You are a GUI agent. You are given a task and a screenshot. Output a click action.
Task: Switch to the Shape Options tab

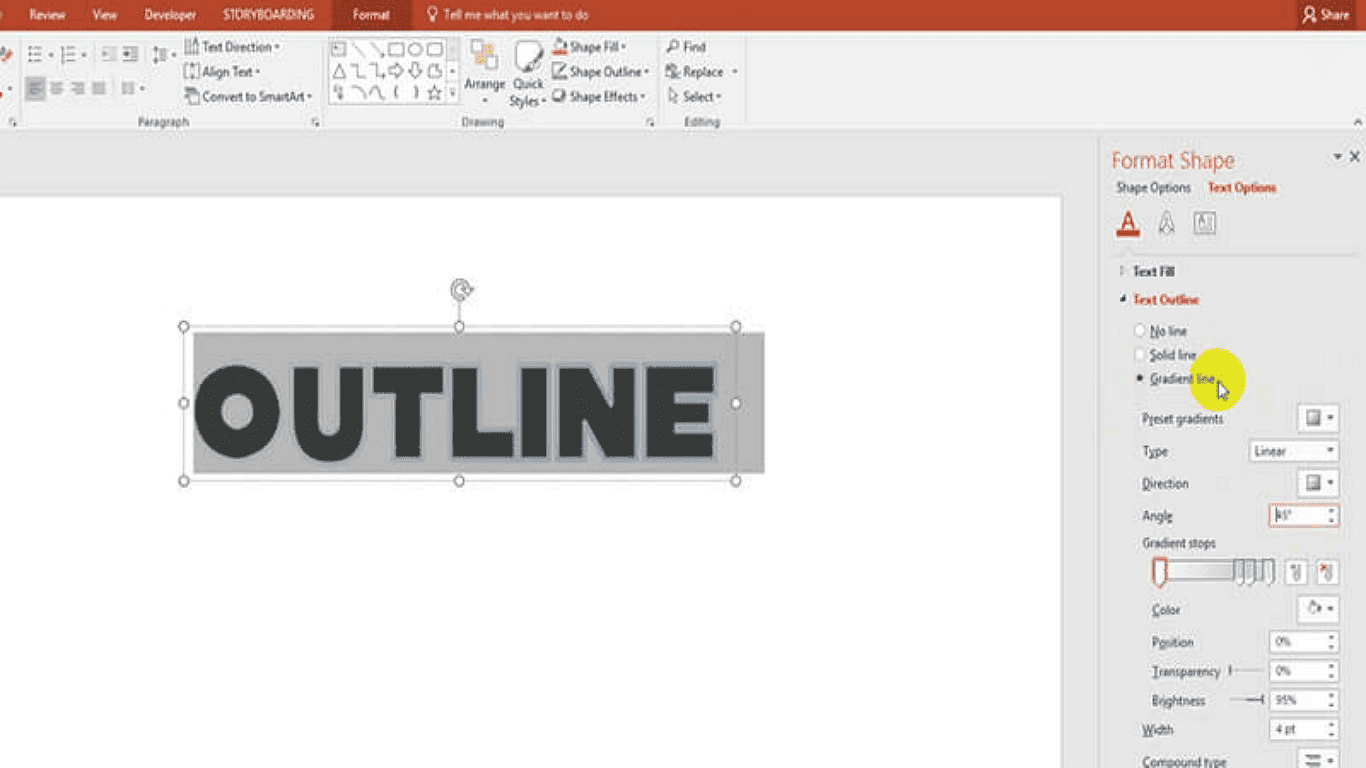[1153, 188]
